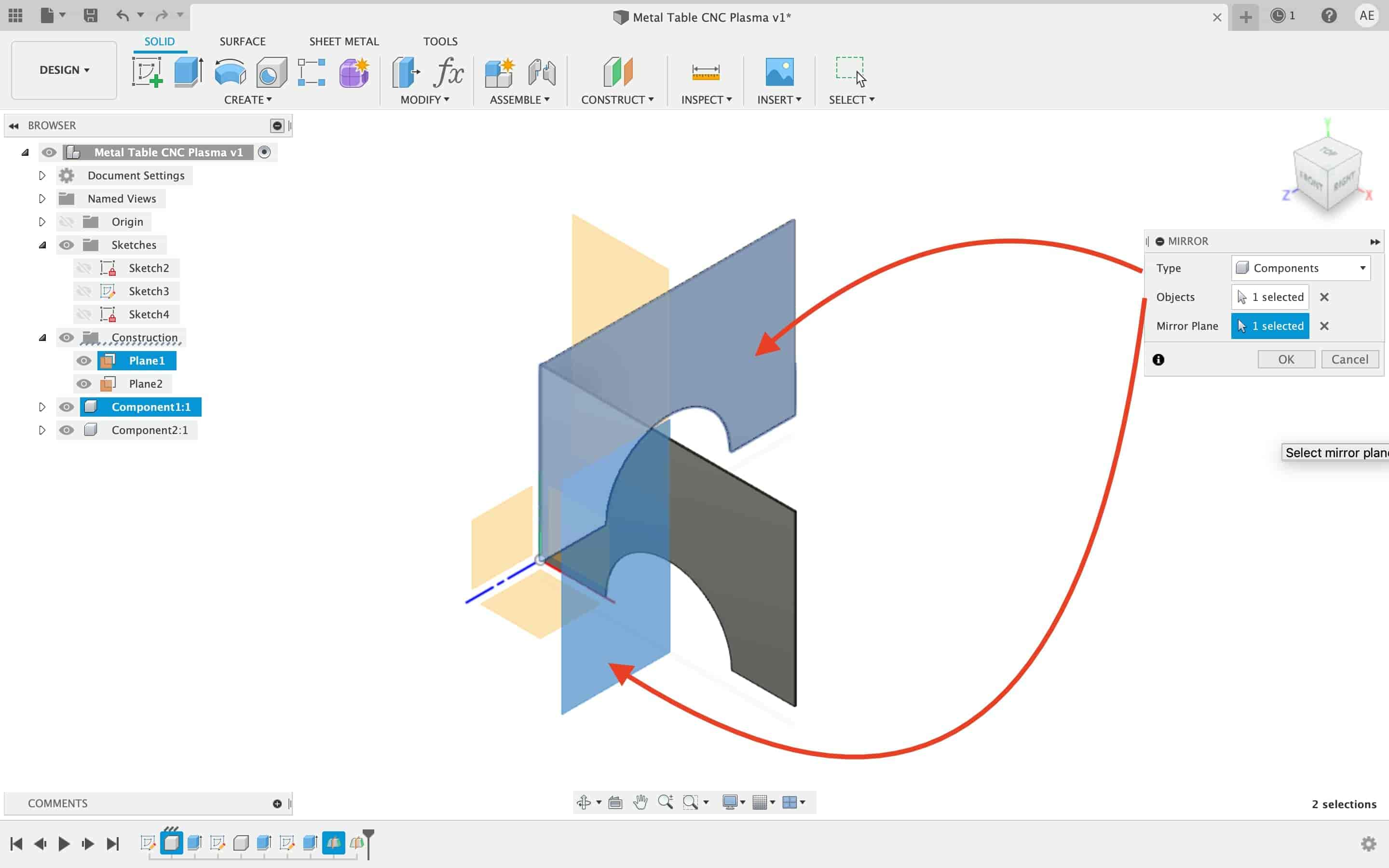Click the Zoom magnifier tool
The width and height of the screenshot is (1389, 868).
pos(665,802)
